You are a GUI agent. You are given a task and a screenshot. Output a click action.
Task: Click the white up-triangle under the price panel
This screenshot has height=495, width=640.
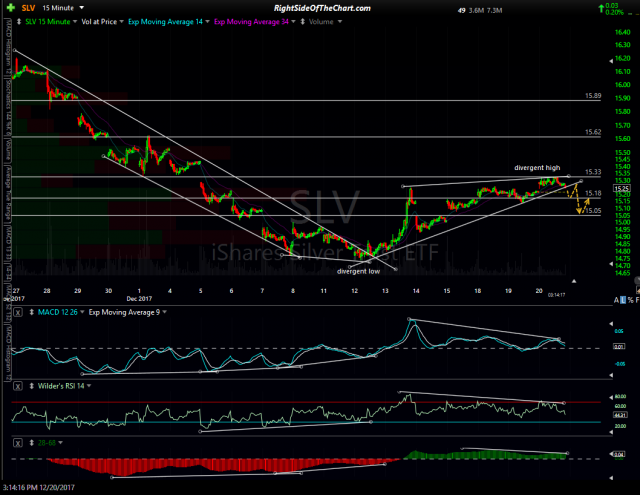(x=574, y=281)
